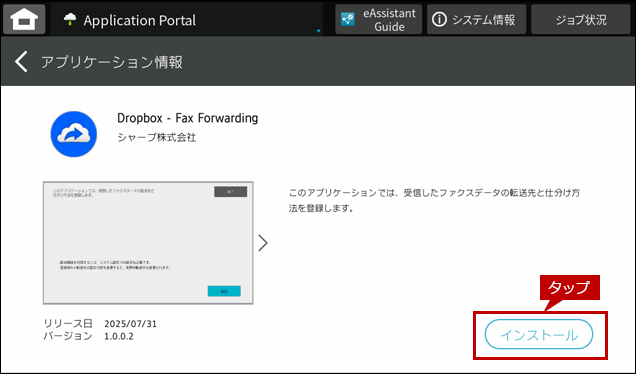This screenshot has height=374, width=636.
Task: Click the red タップ callout label
Action: [x=569, y=288]
